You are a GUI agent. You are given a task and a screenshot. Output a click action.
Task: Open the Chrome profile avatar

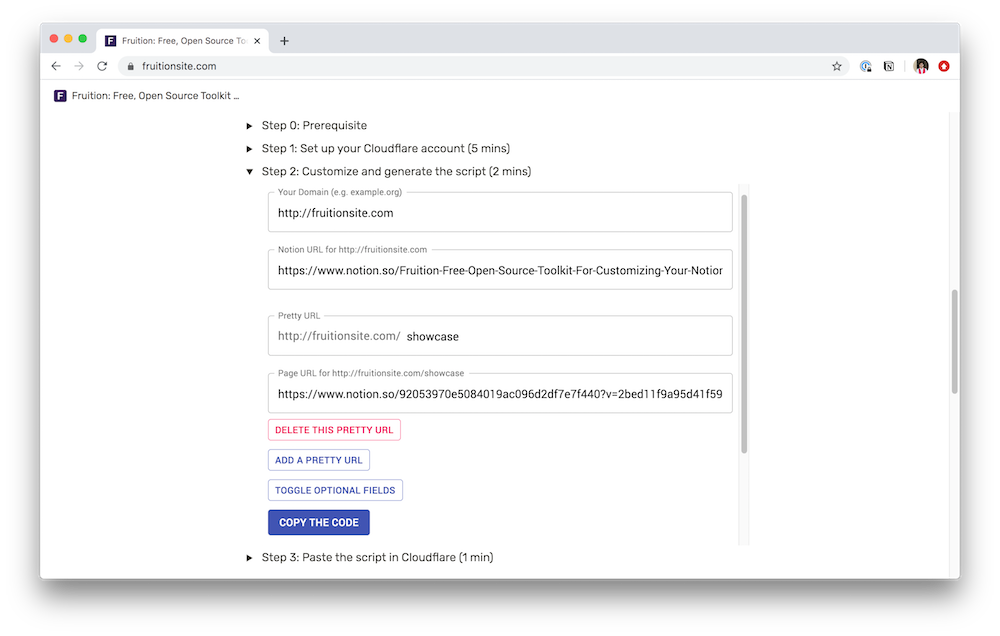coord(920,66)
